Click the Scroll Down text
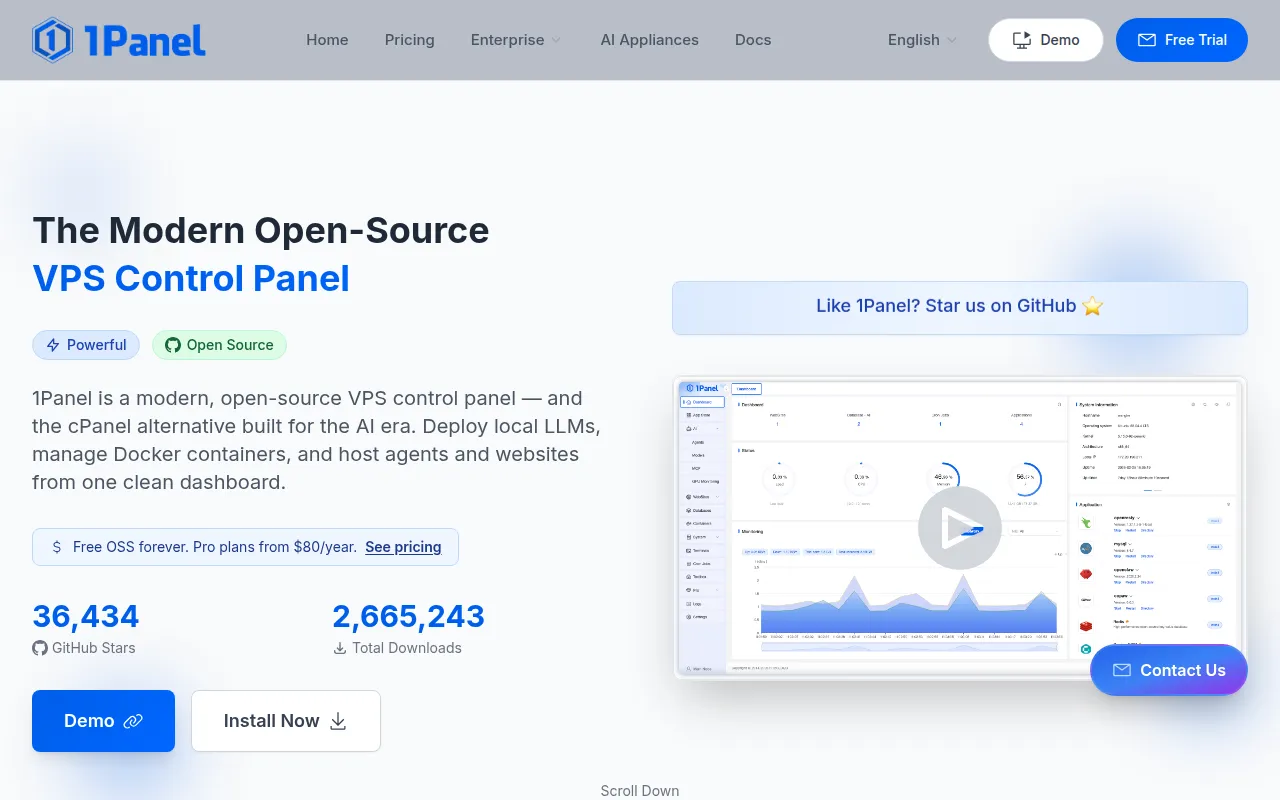 640,790
